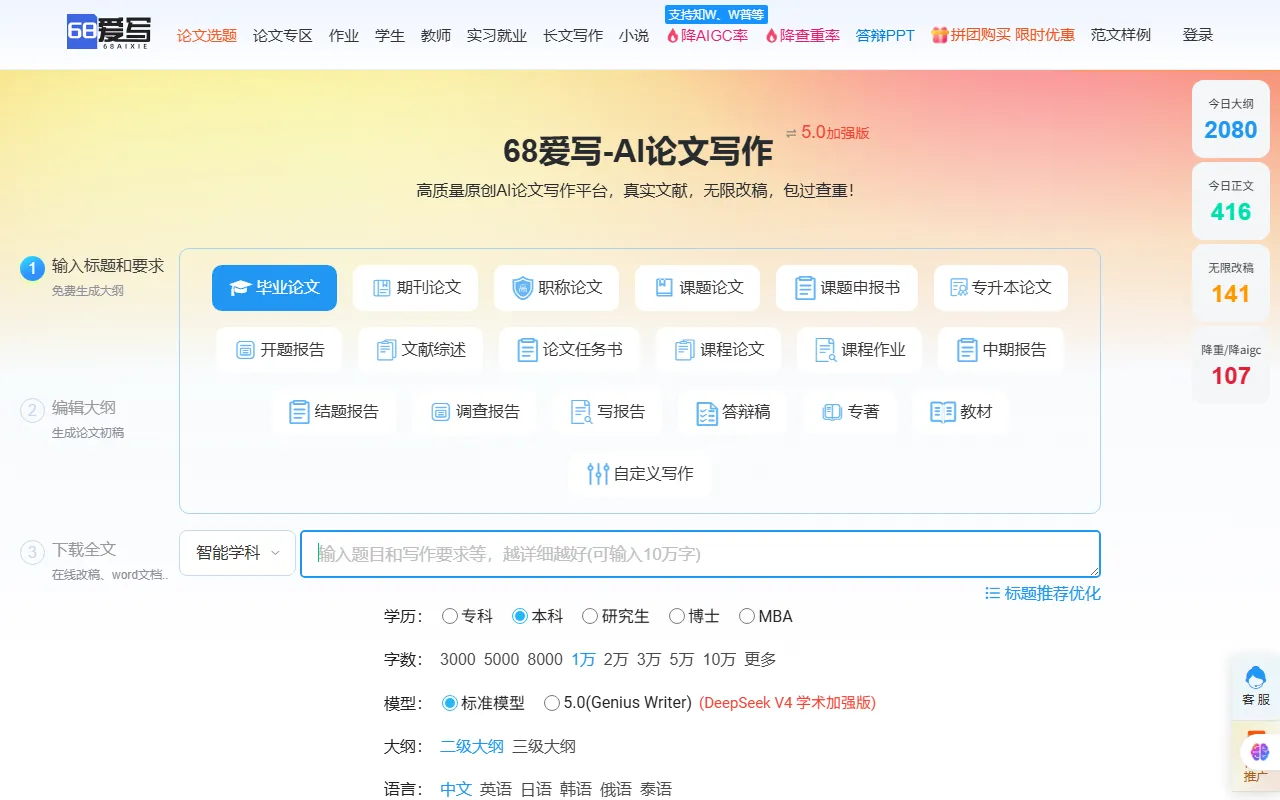Select the 2万 word count option

616,659
